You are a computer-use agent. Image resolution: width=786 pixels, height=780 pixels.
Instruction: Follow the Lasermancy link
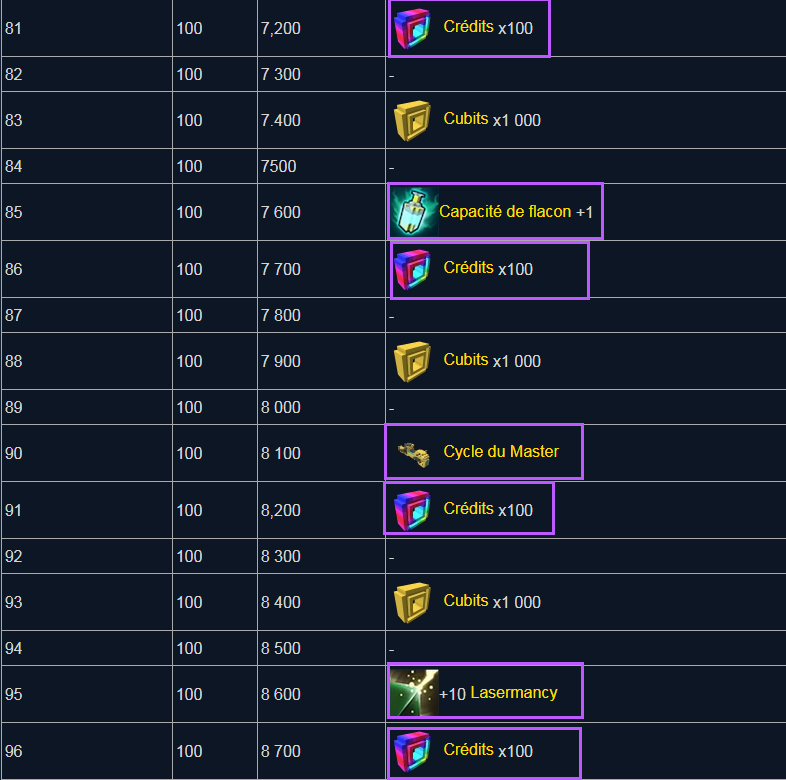coord(514,693)
